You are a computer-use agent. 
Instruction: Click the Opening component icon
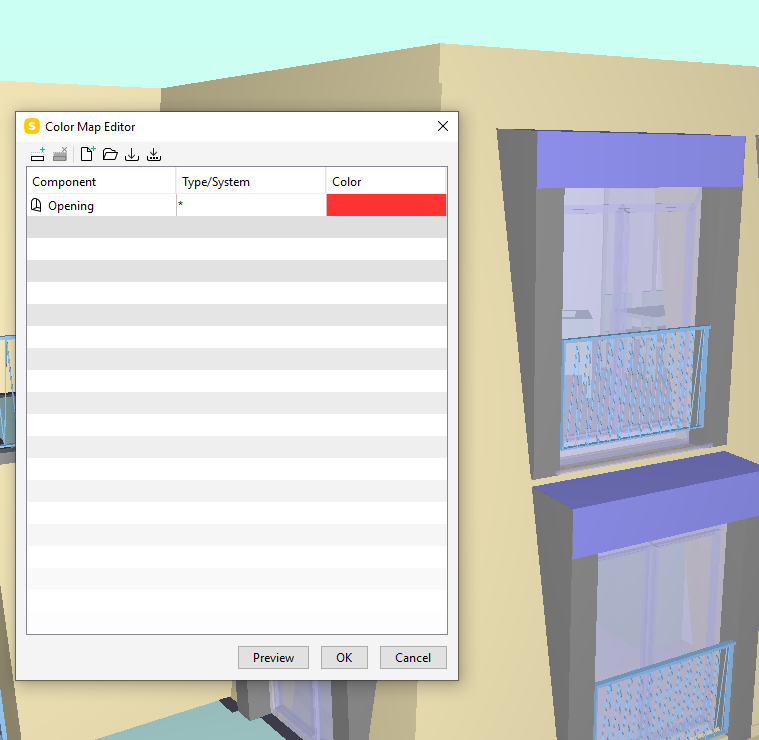coord(36,205)
